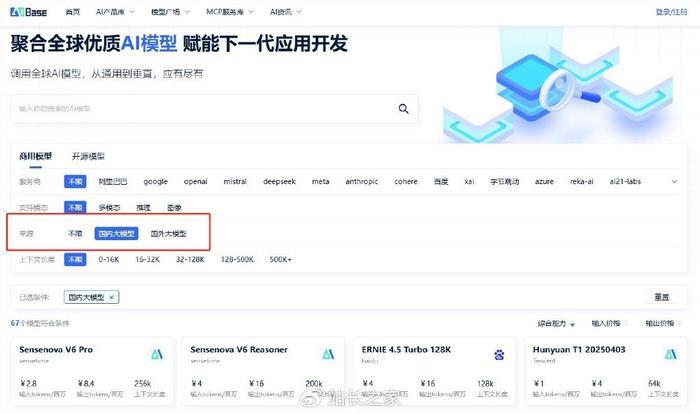Filter provider by deepseek
Viewport: 700px width, 414px height.
pos(279,181)
